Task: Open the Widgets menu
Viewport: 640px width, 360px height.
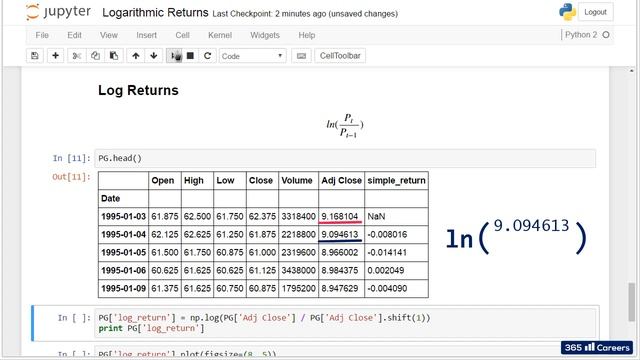Action: 265,35
